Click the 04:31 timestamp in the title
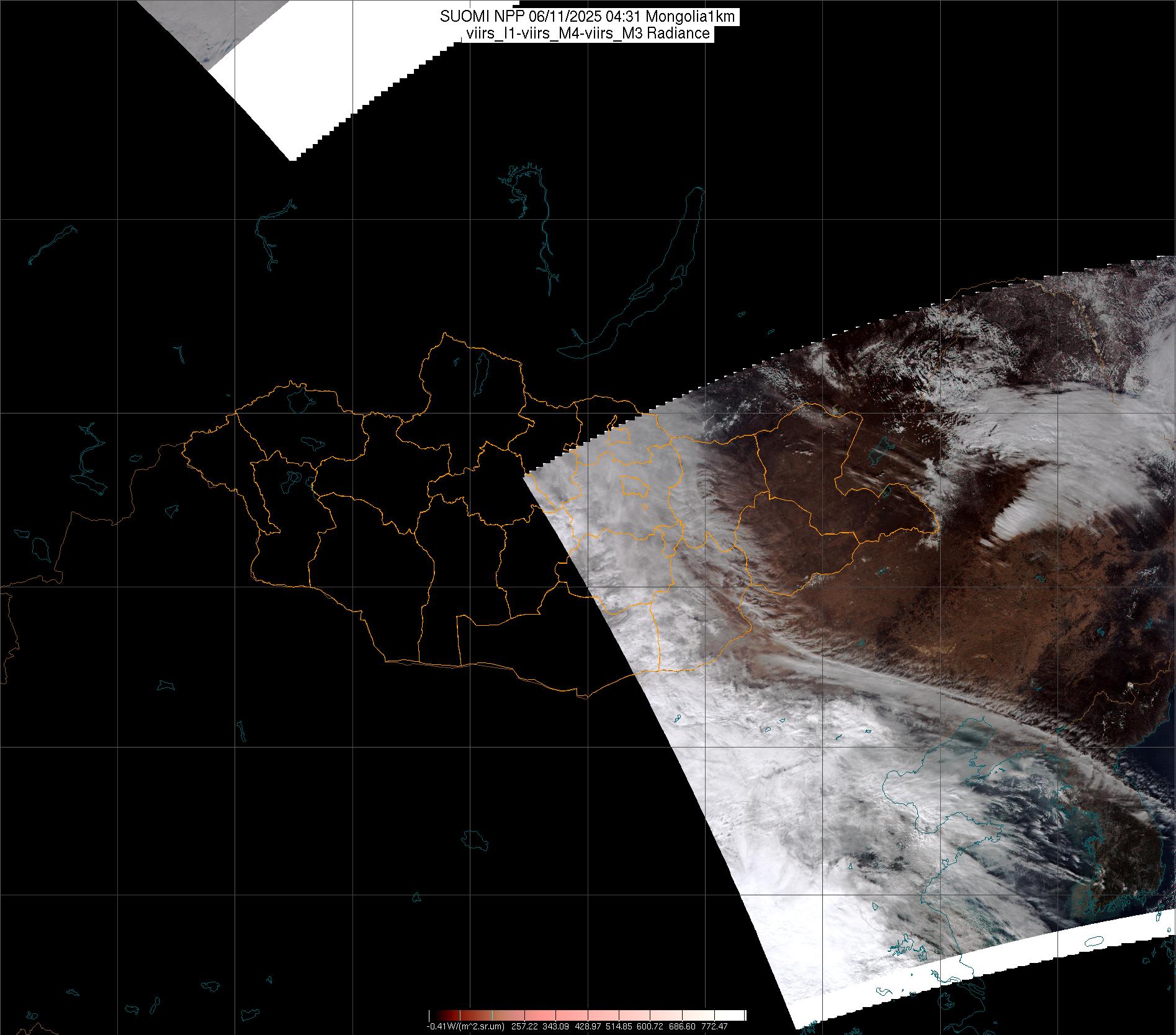The height and width of the screenshot is (1035, 1176). (622, 17)
